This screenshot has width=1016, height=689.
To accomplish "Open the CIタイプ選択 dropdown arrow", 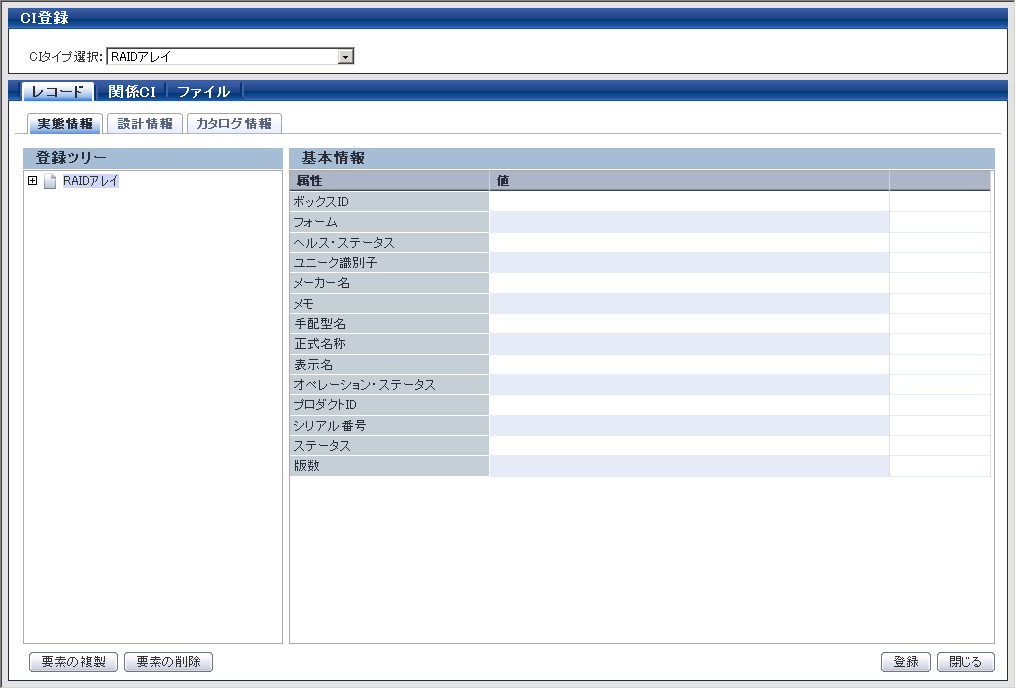I will (x=346, y=57).
